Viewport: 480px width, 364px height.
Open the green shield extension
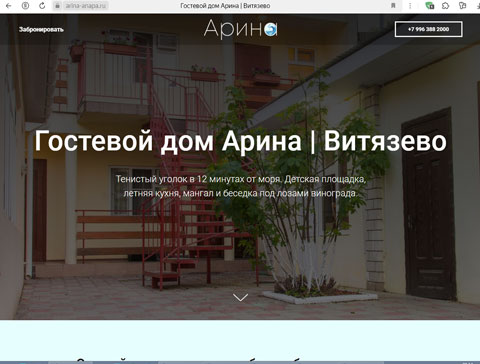[x=430, y=6]
